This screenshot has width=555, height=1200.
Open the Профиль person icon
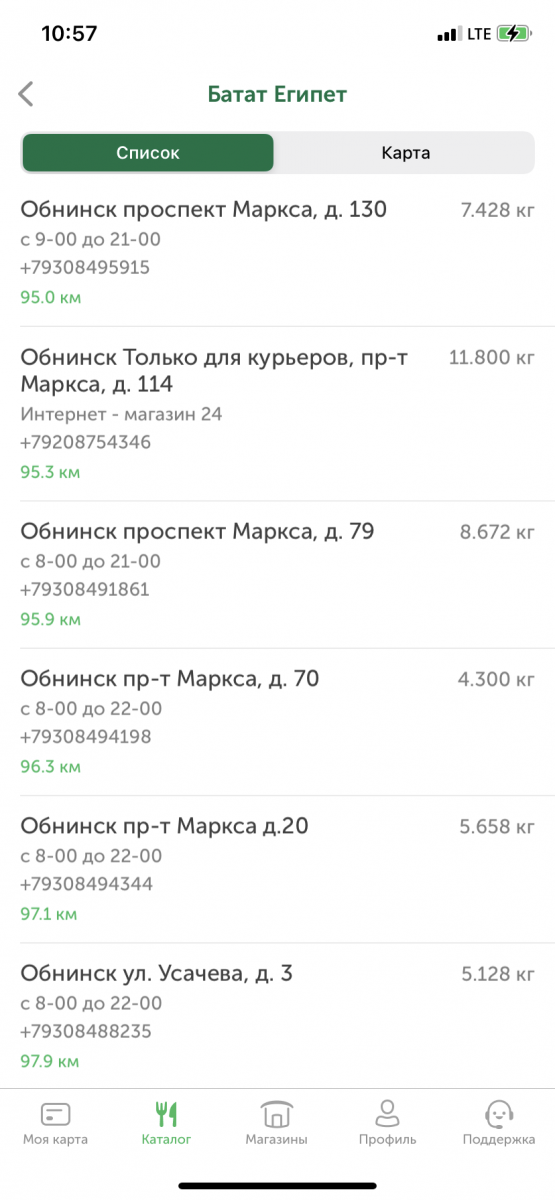pos(387,1113)
